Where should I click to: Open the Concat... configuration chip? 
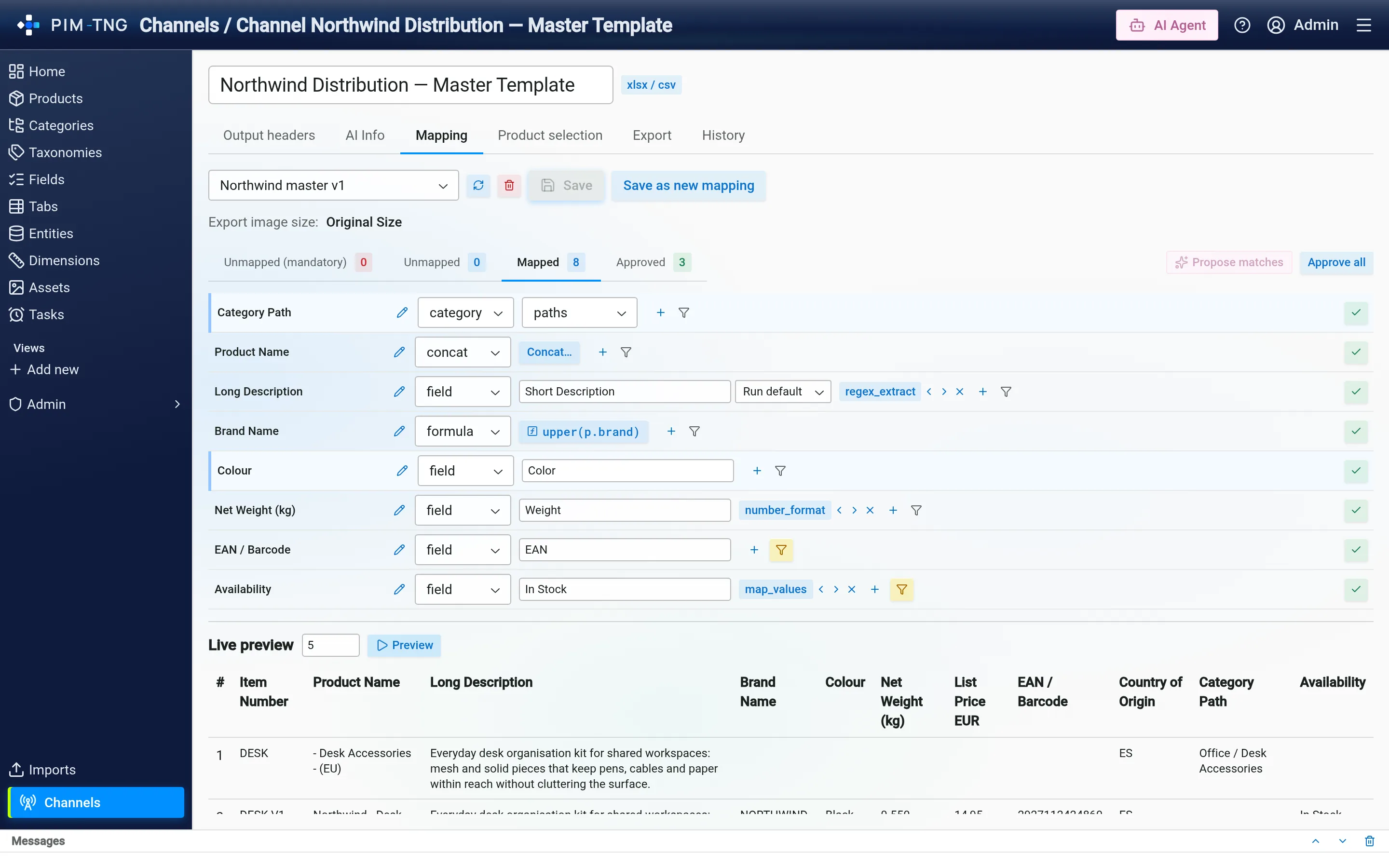[x=549, y=353]
